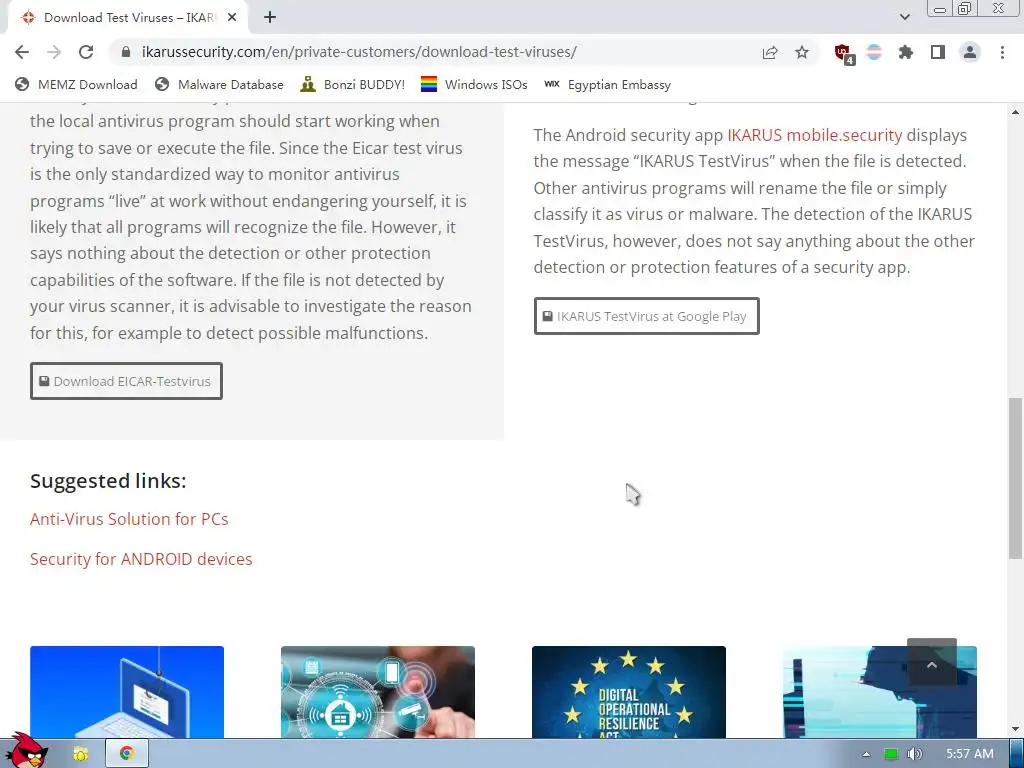Open the Angry Birds start button
This screenshot has height=768, width=1024.
tap(27, 750)
